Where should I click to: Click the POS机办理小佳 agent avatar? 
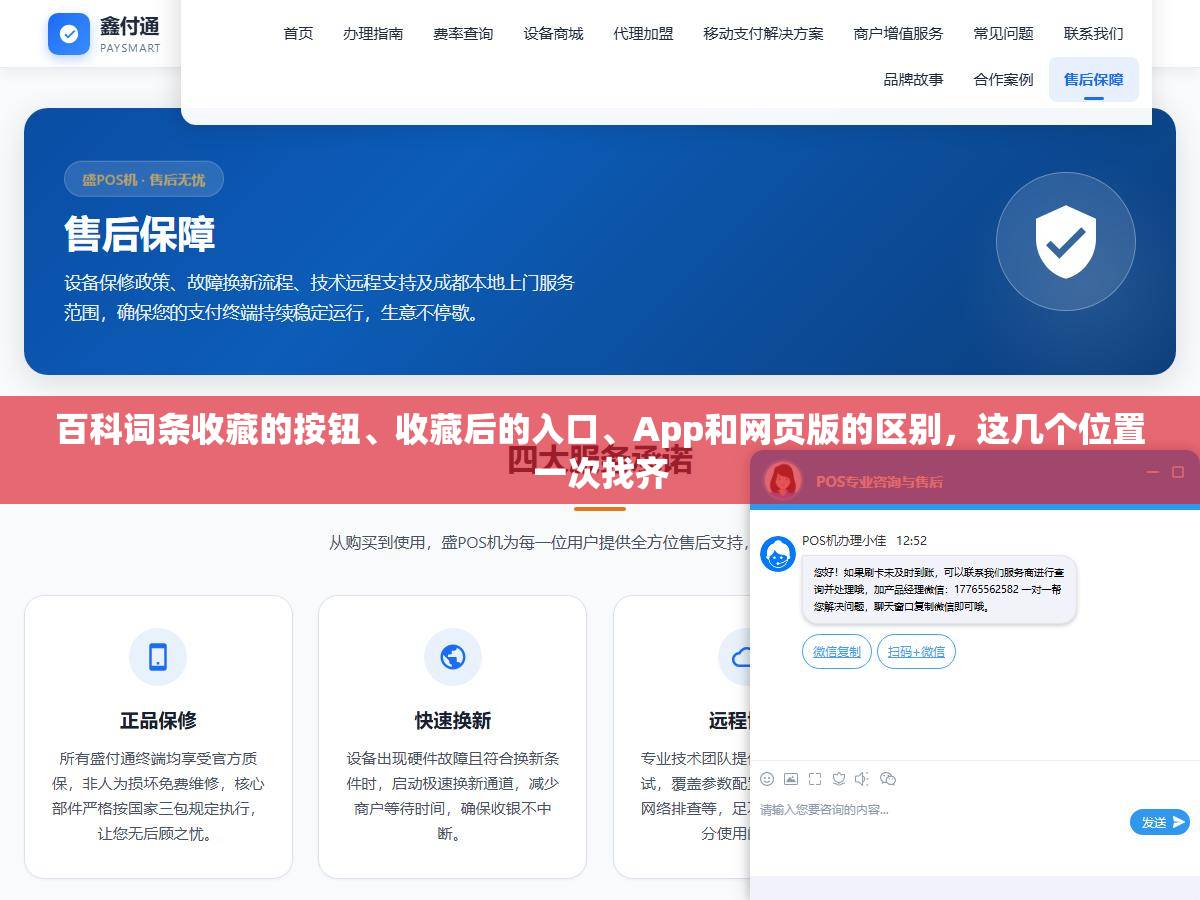pos(778,553)
